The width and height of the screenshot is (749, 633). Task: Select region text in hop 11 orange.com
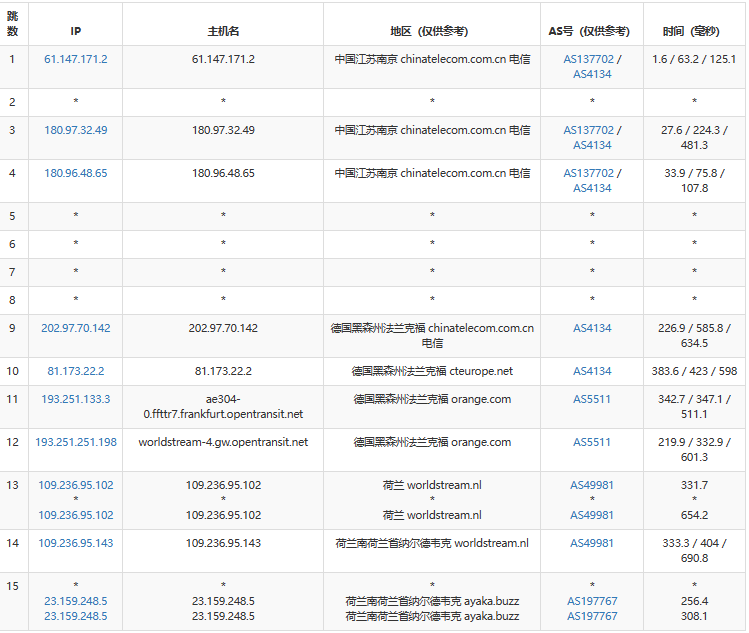(x=432, y=399)
